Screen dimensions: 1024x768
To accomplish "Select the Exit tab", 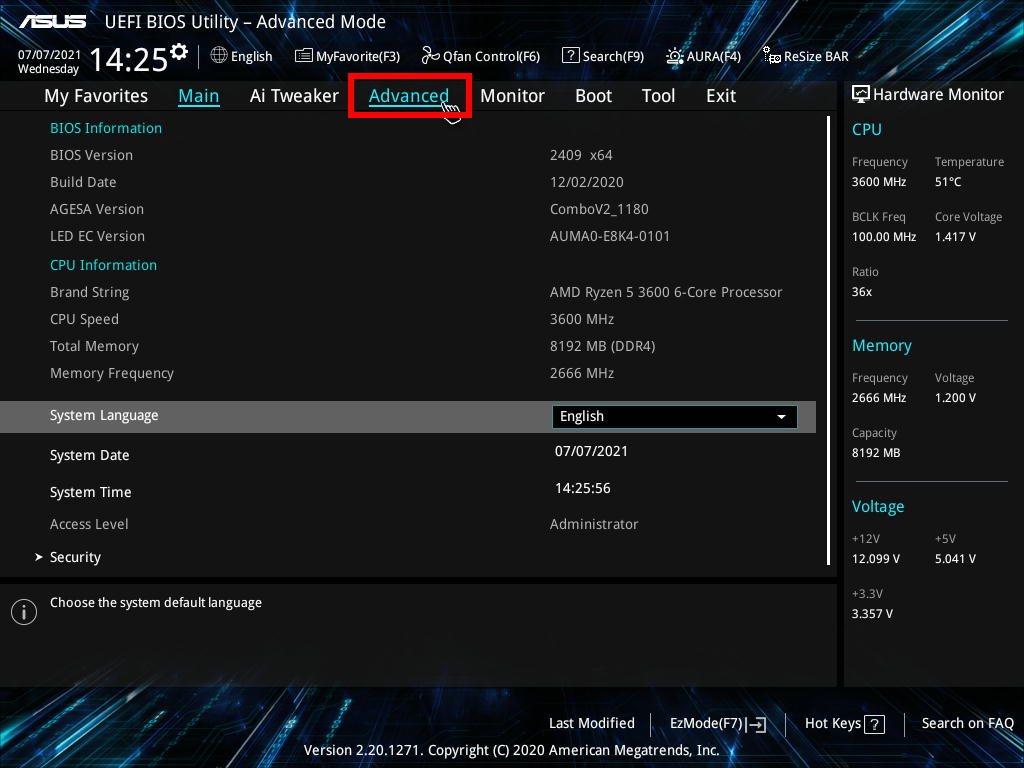I will pyautogui.click(x=721, y=96).
